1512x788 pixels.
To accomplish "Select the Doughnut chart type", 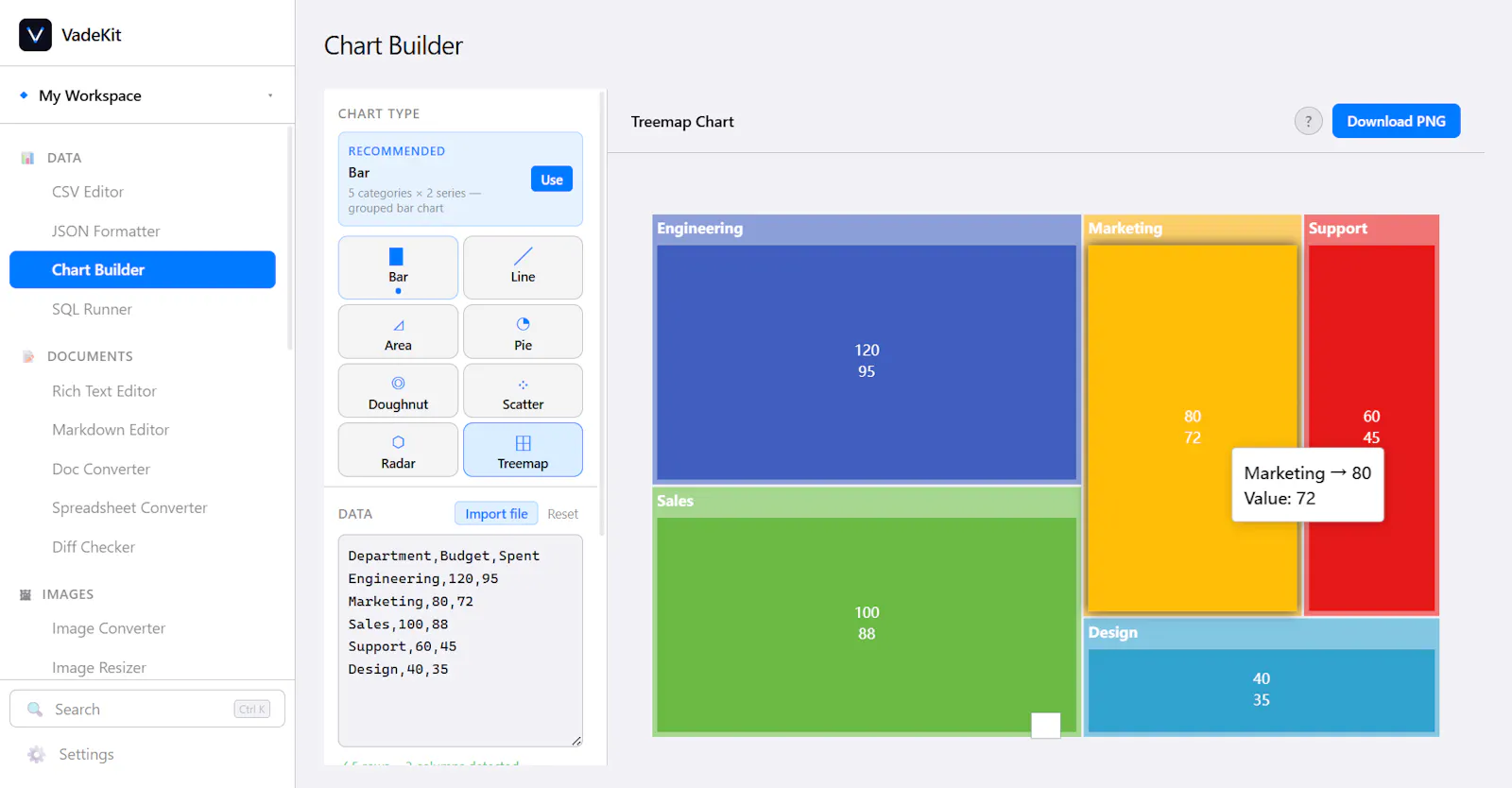I will coord(398,391).
